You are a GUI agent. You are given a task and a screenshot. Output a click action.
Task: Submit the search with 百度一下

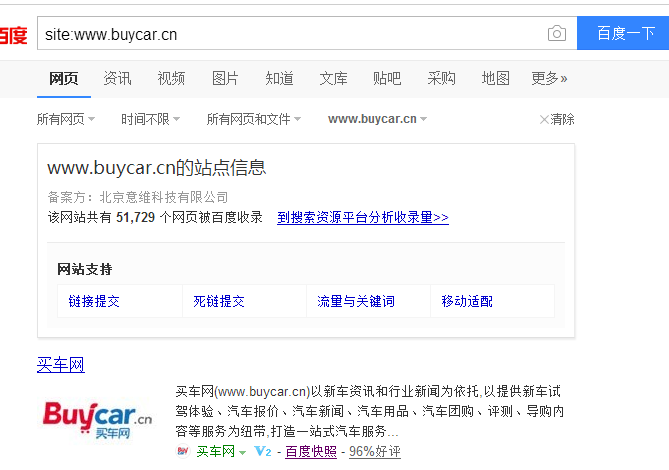(x=623, y=33)
